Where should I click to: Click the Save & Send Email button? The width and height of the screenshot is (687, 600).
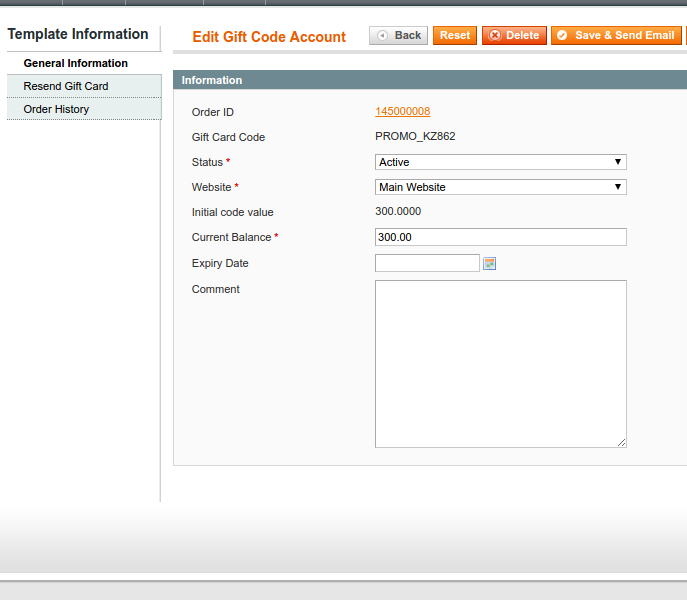(x=615, y=35)
